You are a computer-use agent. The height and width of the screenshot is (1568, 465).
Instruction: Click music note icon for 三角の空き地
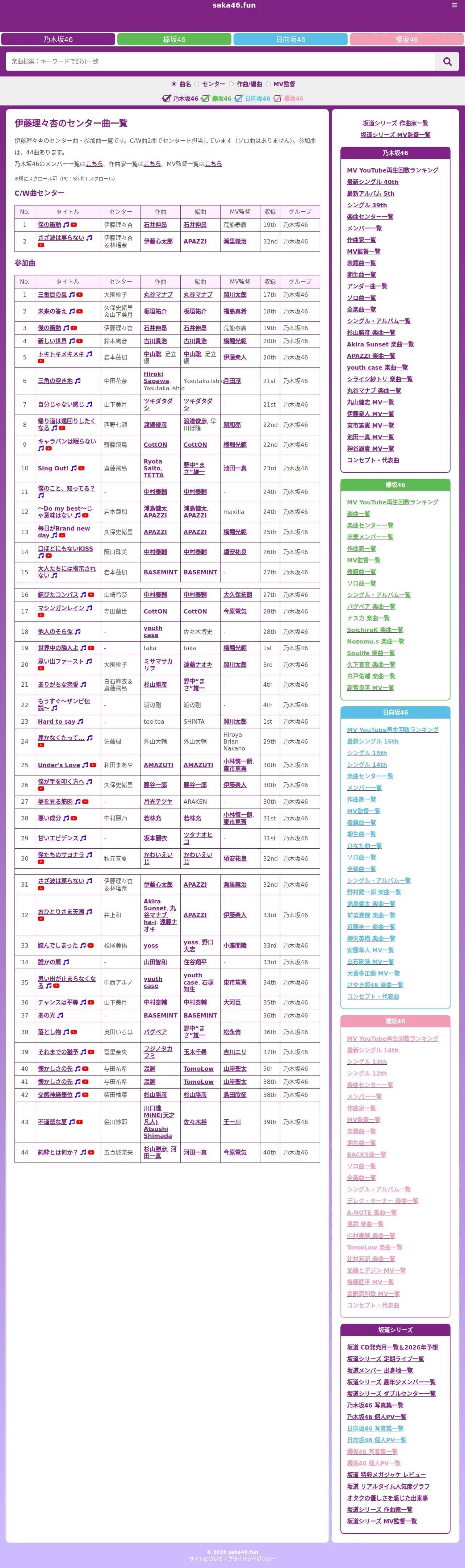click(77, 381)
